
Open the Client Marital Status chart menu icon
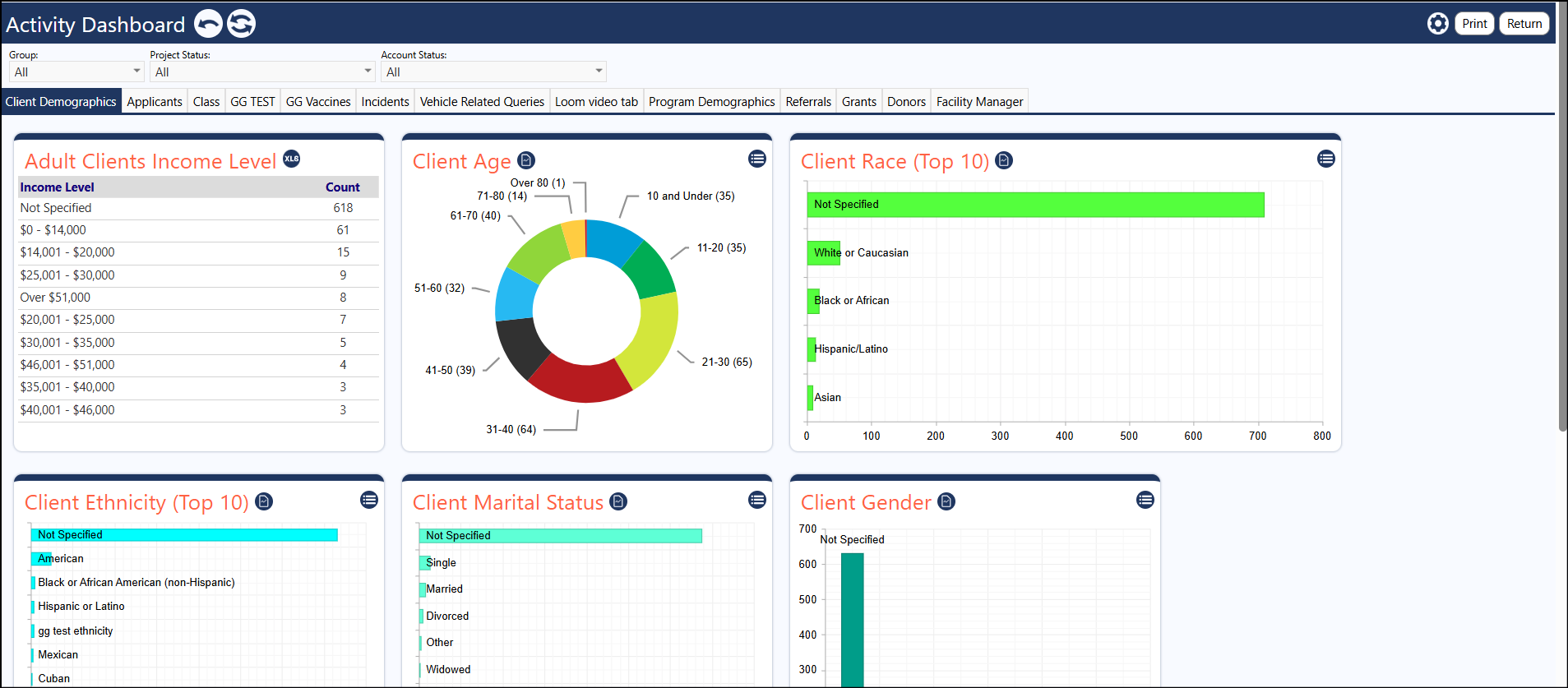click(757, 500)
